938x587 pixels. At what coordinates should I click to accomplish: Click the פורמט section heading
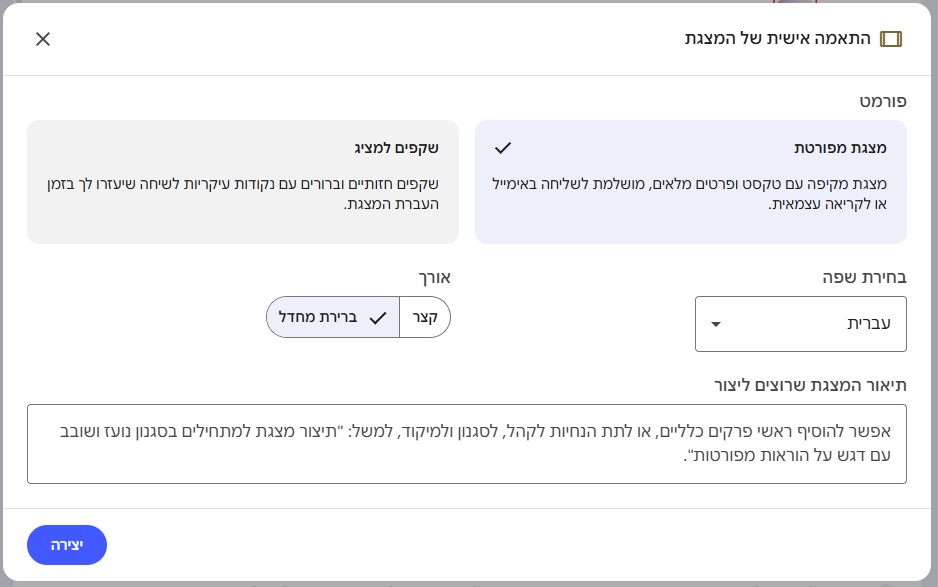click(883, 101)
